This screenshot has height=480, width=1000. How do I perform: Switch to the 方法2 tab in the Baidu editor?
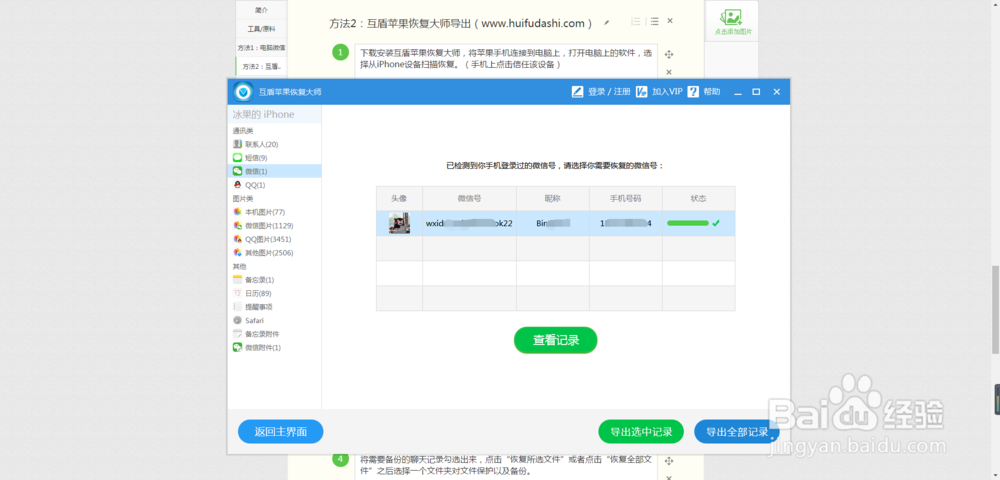pos(261,66)
